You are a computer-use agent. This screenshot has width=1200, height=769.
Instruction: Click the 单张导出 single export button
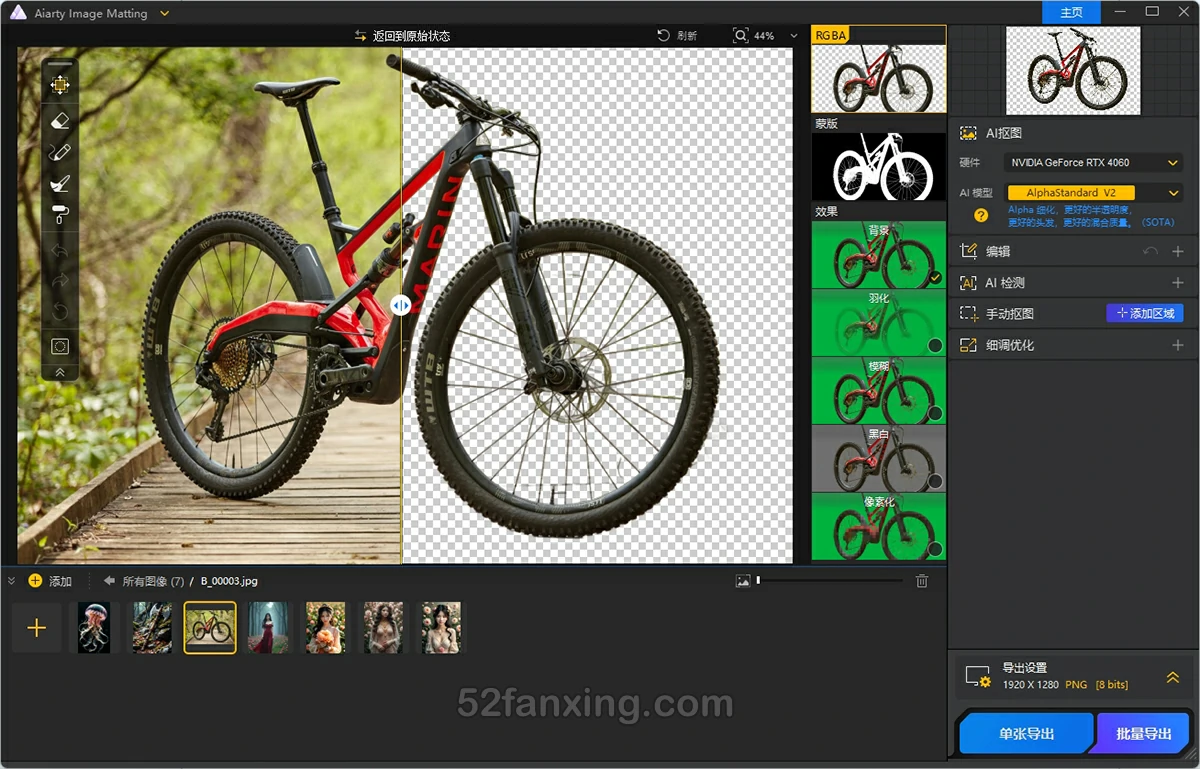1026,734
